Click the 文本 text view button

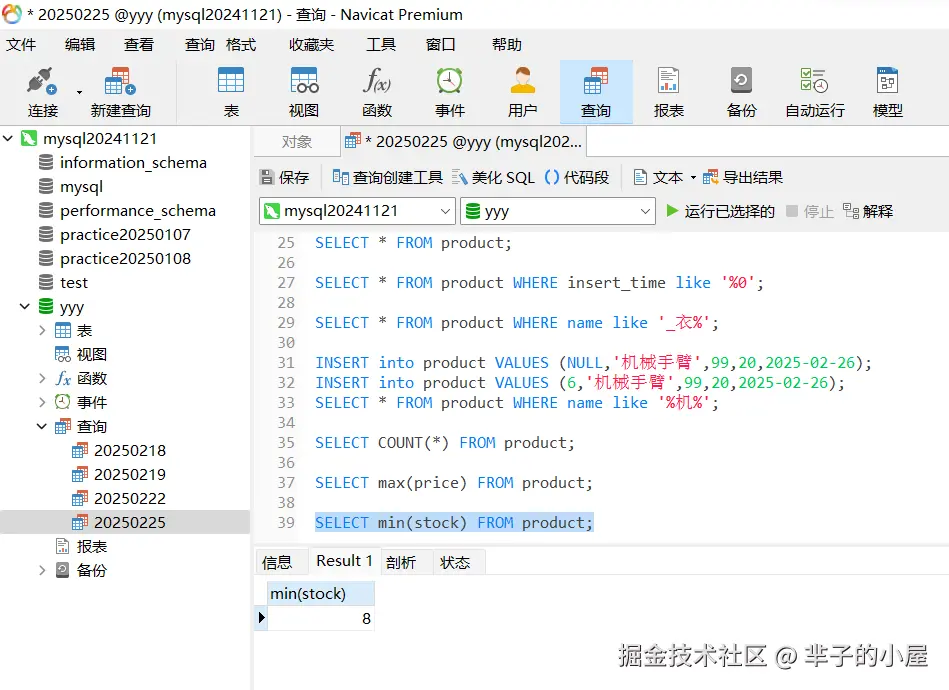pyautogui.click(x=658, y=177)
